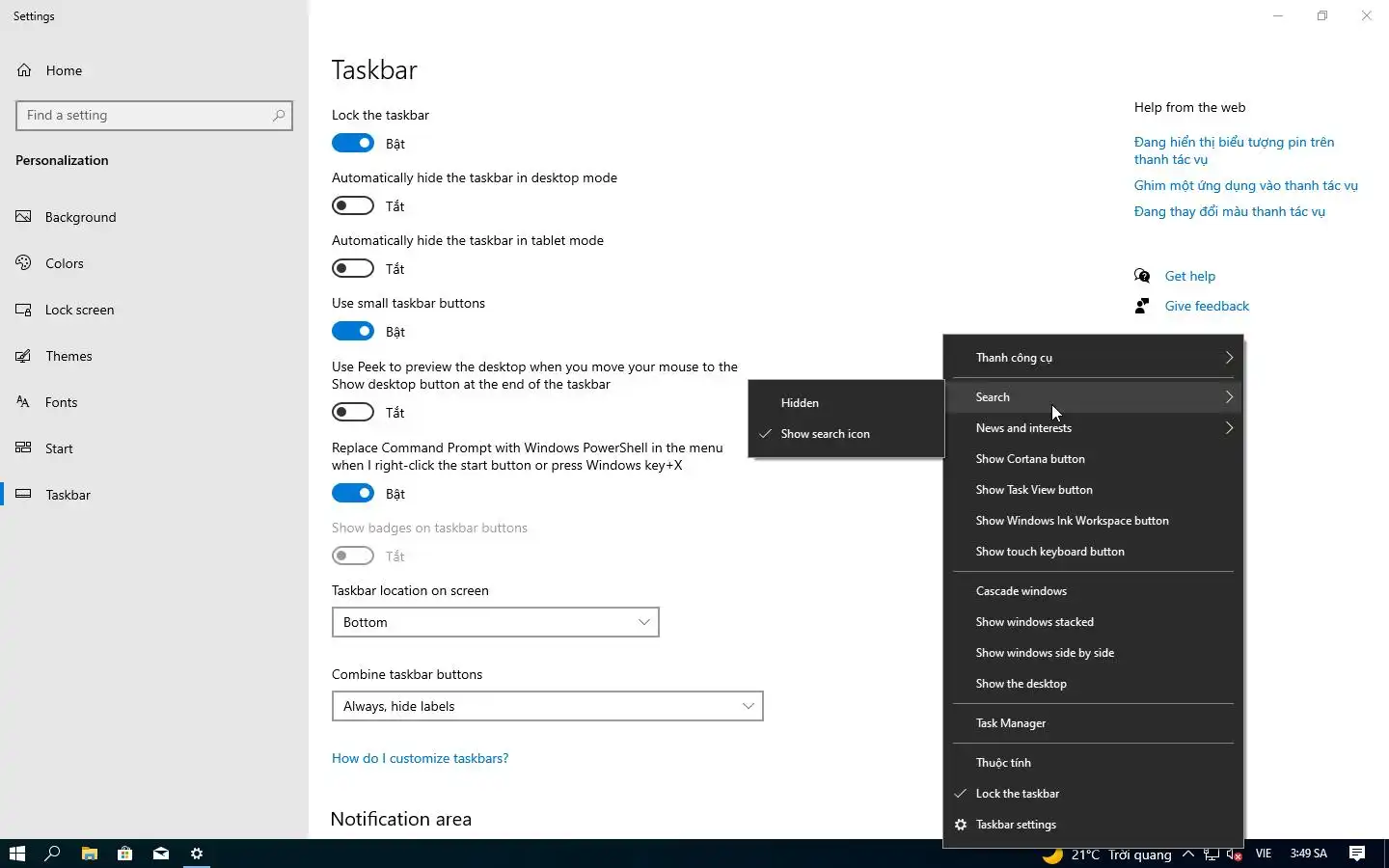This screenshot has width=1389, height=868.
Task: Open File Explorer from the taskbar
Action: [89, 854]
